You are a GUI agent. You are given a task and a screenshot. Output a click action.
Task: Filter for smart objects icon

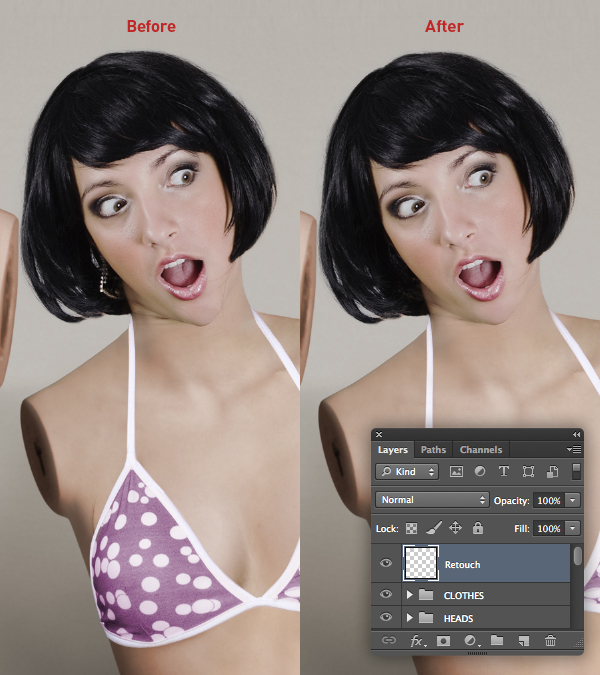[552, 472]
